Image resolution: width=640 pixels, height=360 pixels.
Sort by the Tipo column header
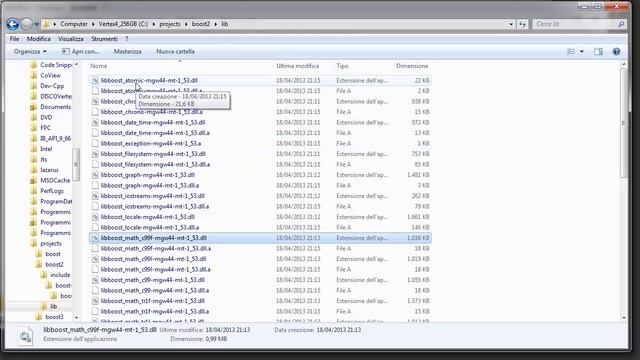coord(342,66)
